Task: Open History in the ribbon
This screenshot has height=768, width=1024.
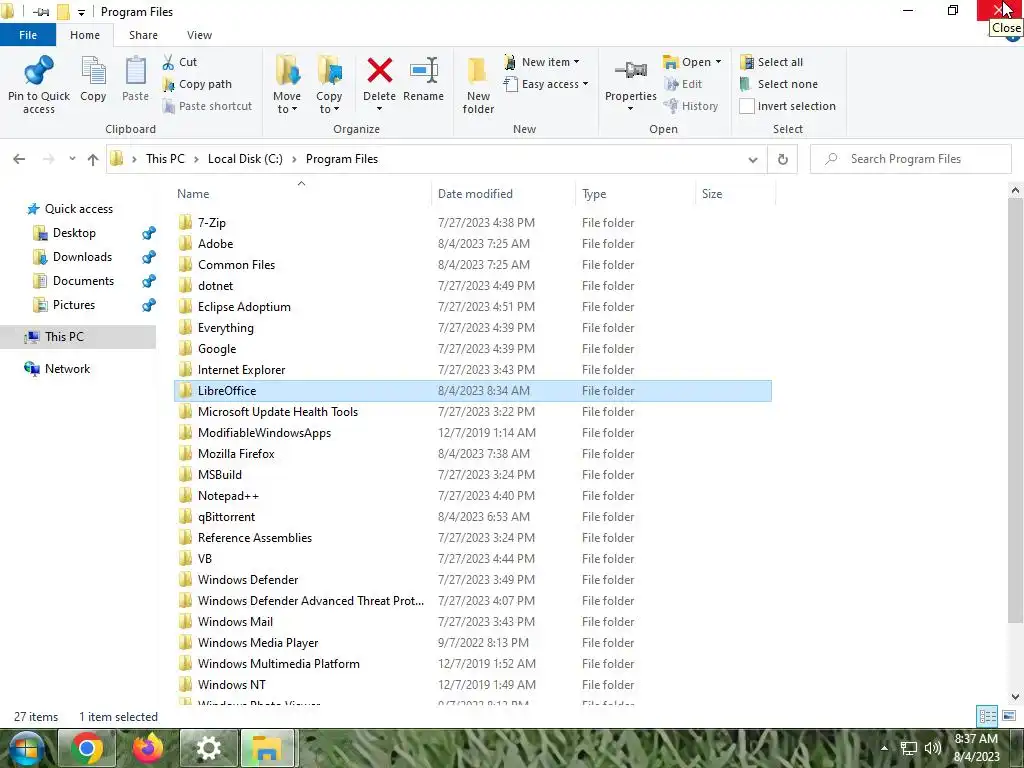Action: pyautogui.click(x=690, y=106)
